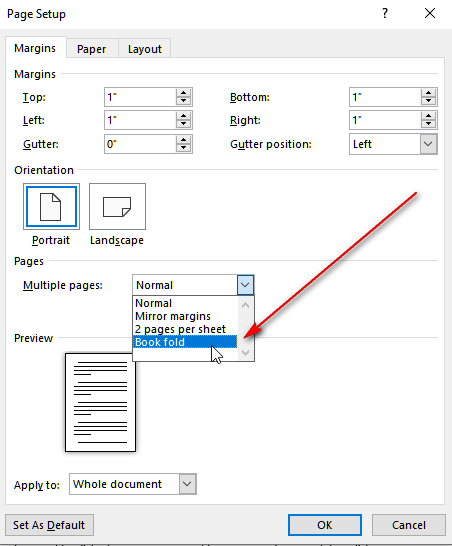Click the Set As Default button
The height and width of the screenshot is (546, 452).
click(49, 525)
